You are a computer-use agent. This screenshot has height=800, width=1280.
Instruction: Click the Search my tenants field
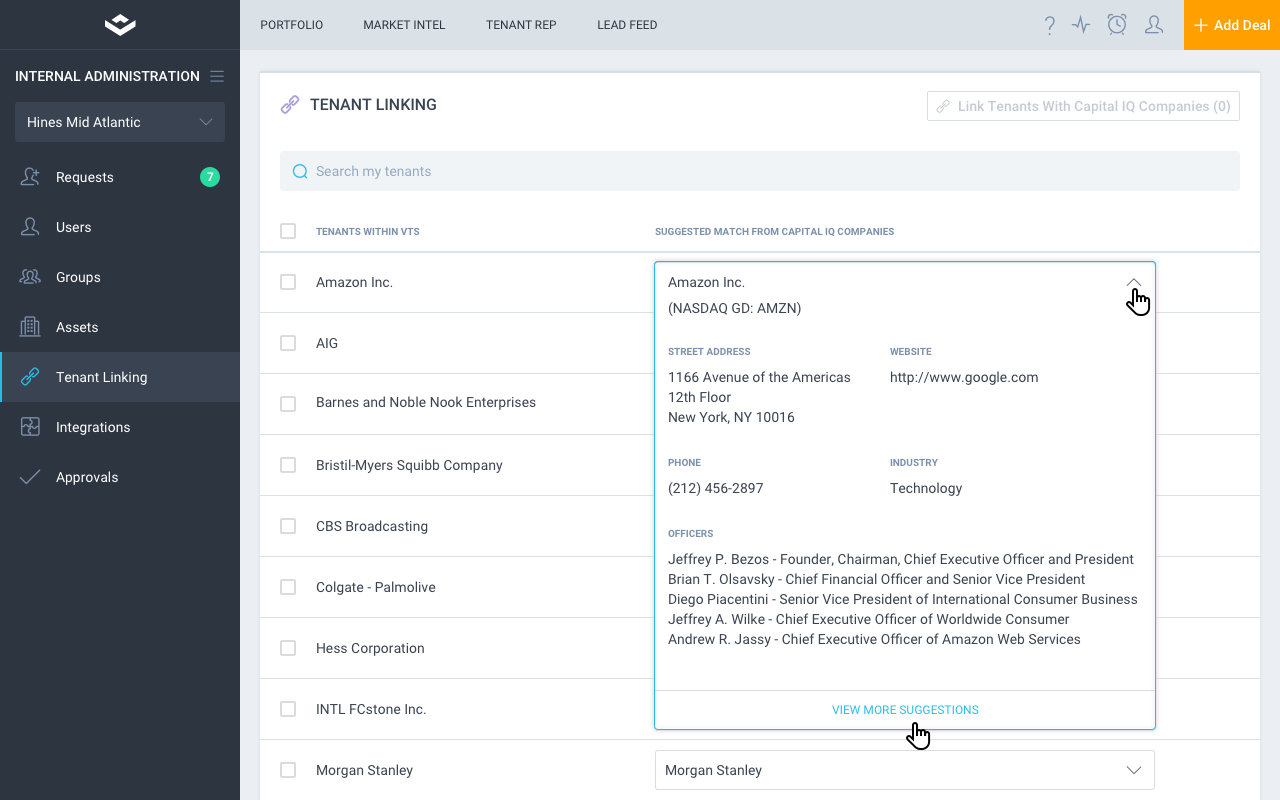point(760,171)
